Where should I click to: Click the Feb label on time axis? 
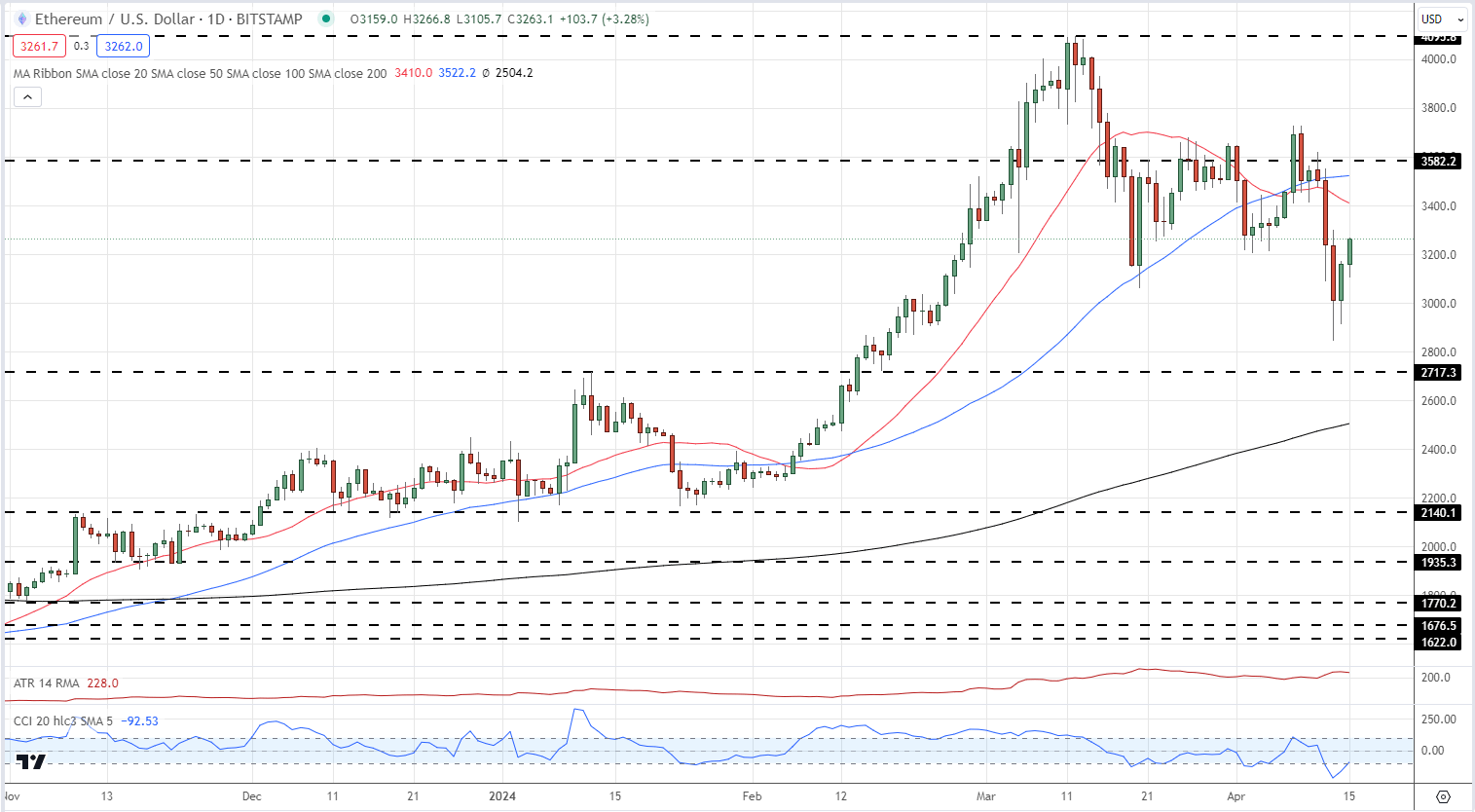coord(752,795)
